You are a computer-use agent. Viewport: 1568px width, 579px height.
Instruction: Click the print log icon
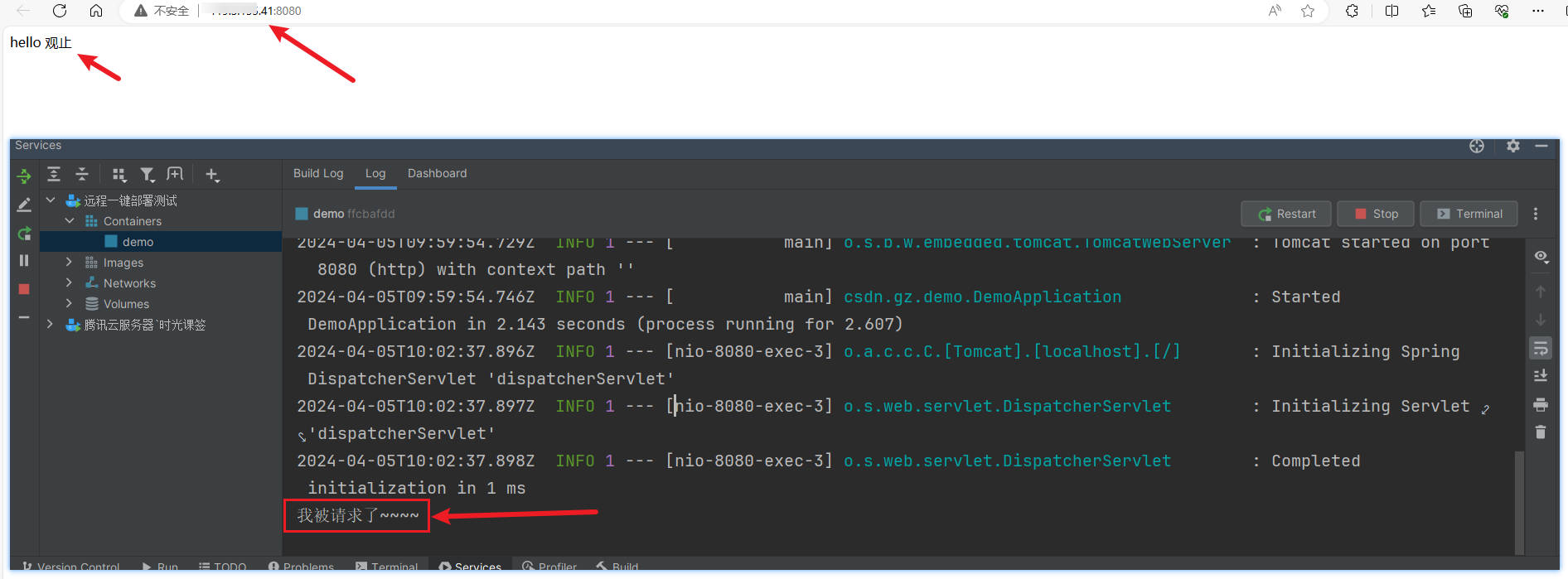point(1541,404)
